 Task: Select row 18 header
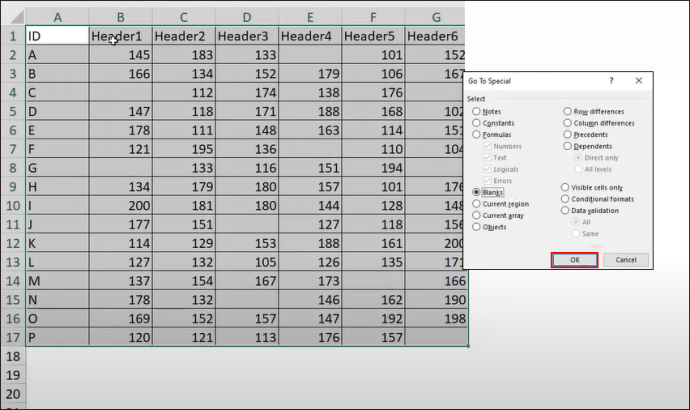point(13,356)
